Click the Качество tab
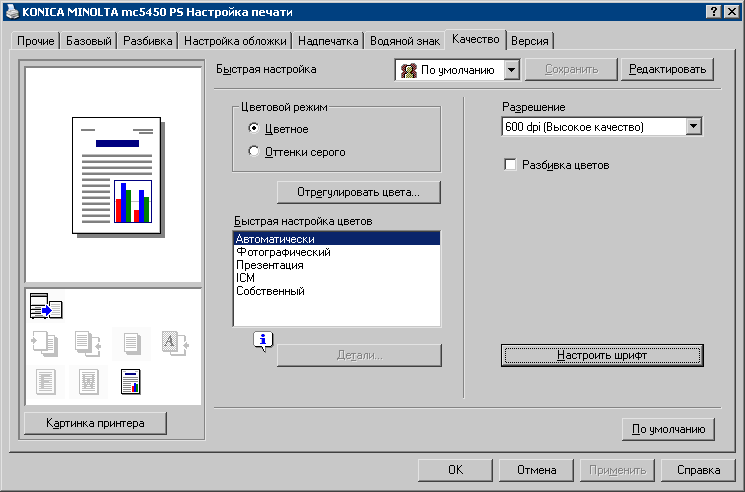Viewport: 745px width, 492px height. [x=476, y=39]
